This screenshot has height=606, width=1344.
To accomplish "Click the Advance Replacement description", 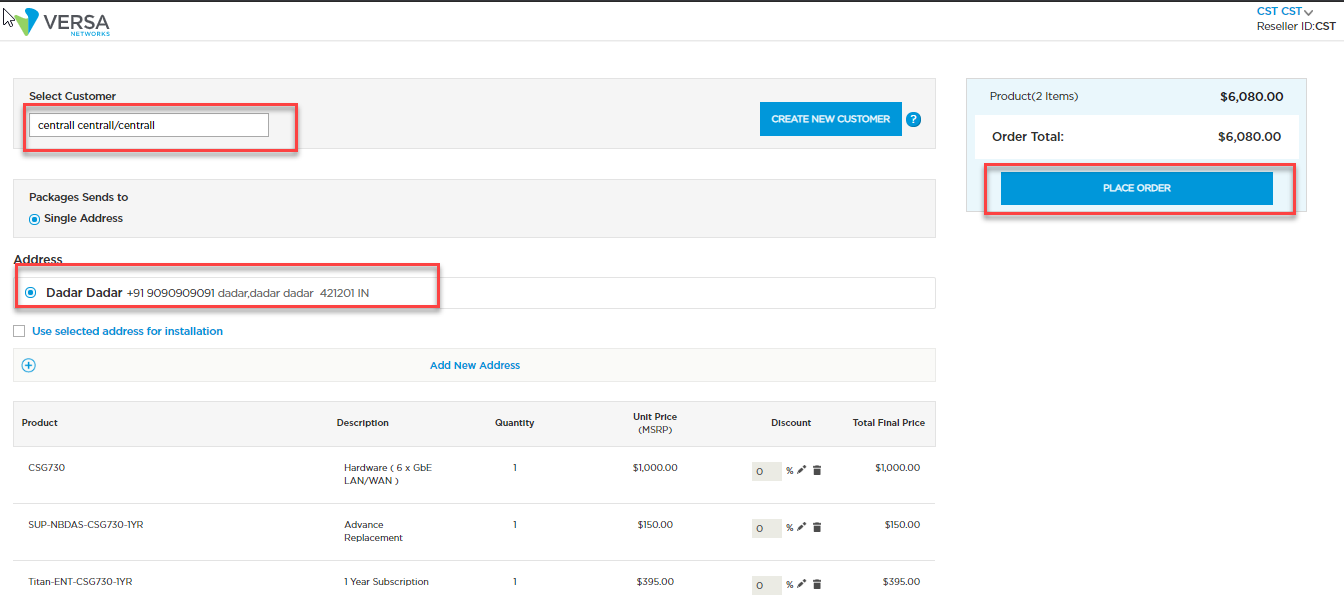I will [374, 531].
